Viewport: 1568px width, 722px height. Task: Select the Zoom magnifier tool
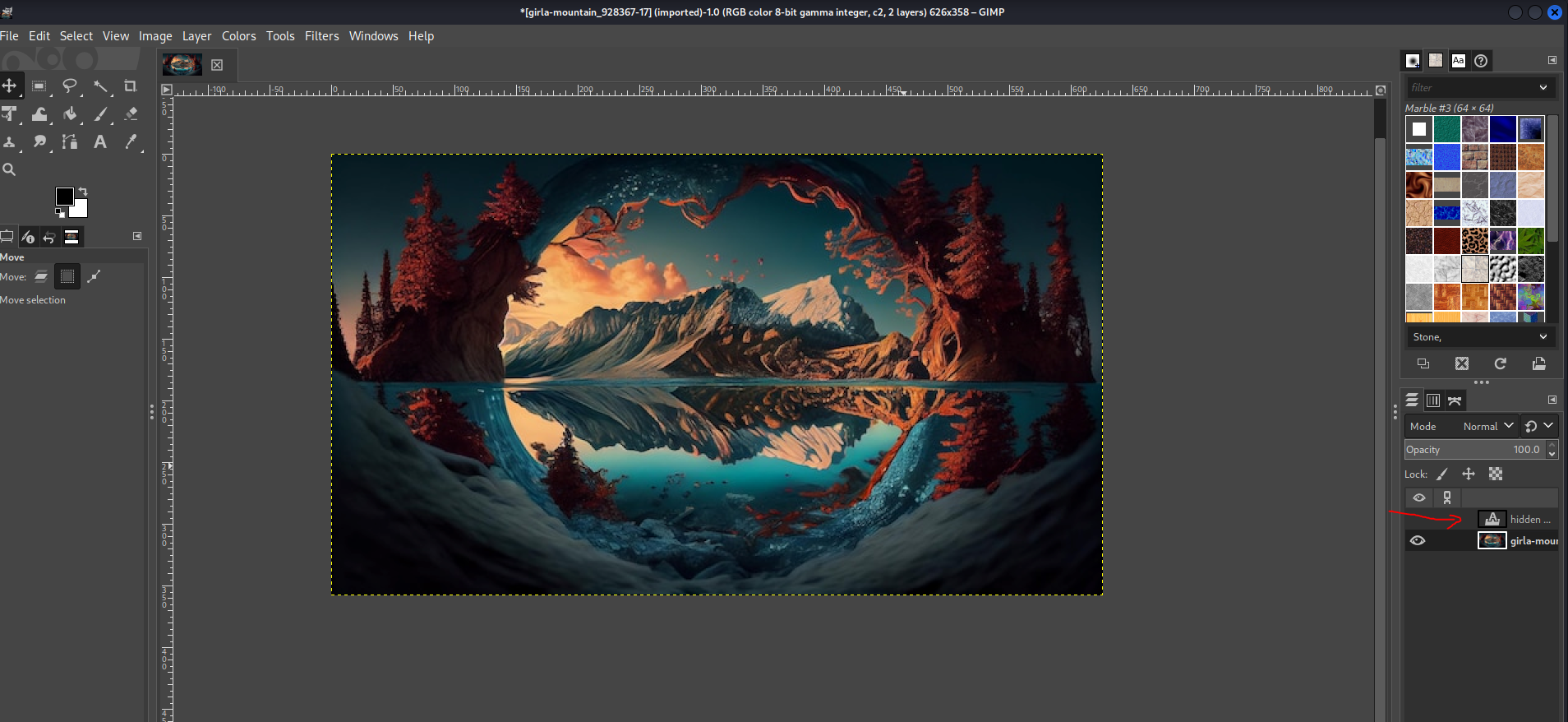[x=9, y=169]
